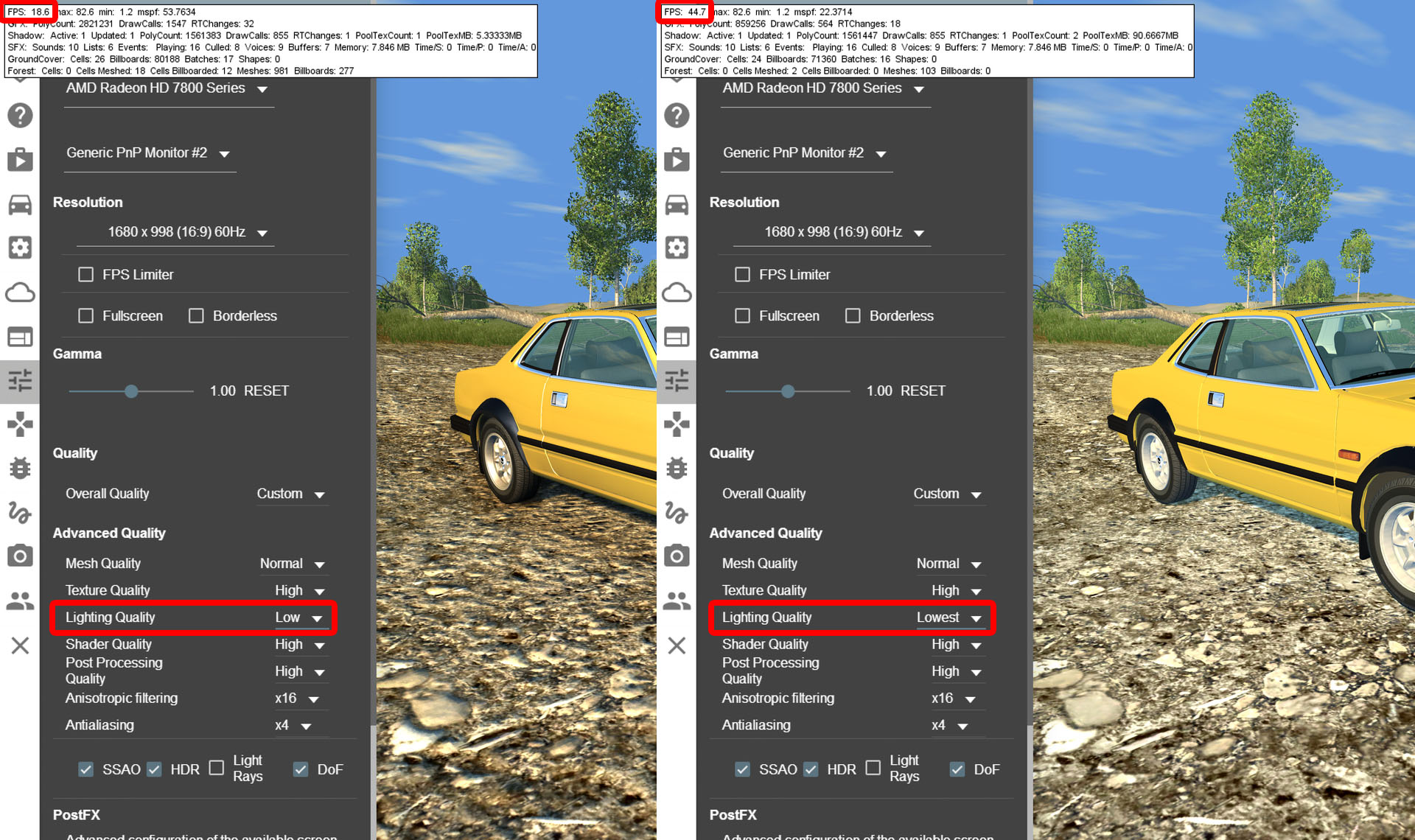Click RESET gamma button in right panel
This screenshot has width=1415, height=840.
click(x=923, y=391)
